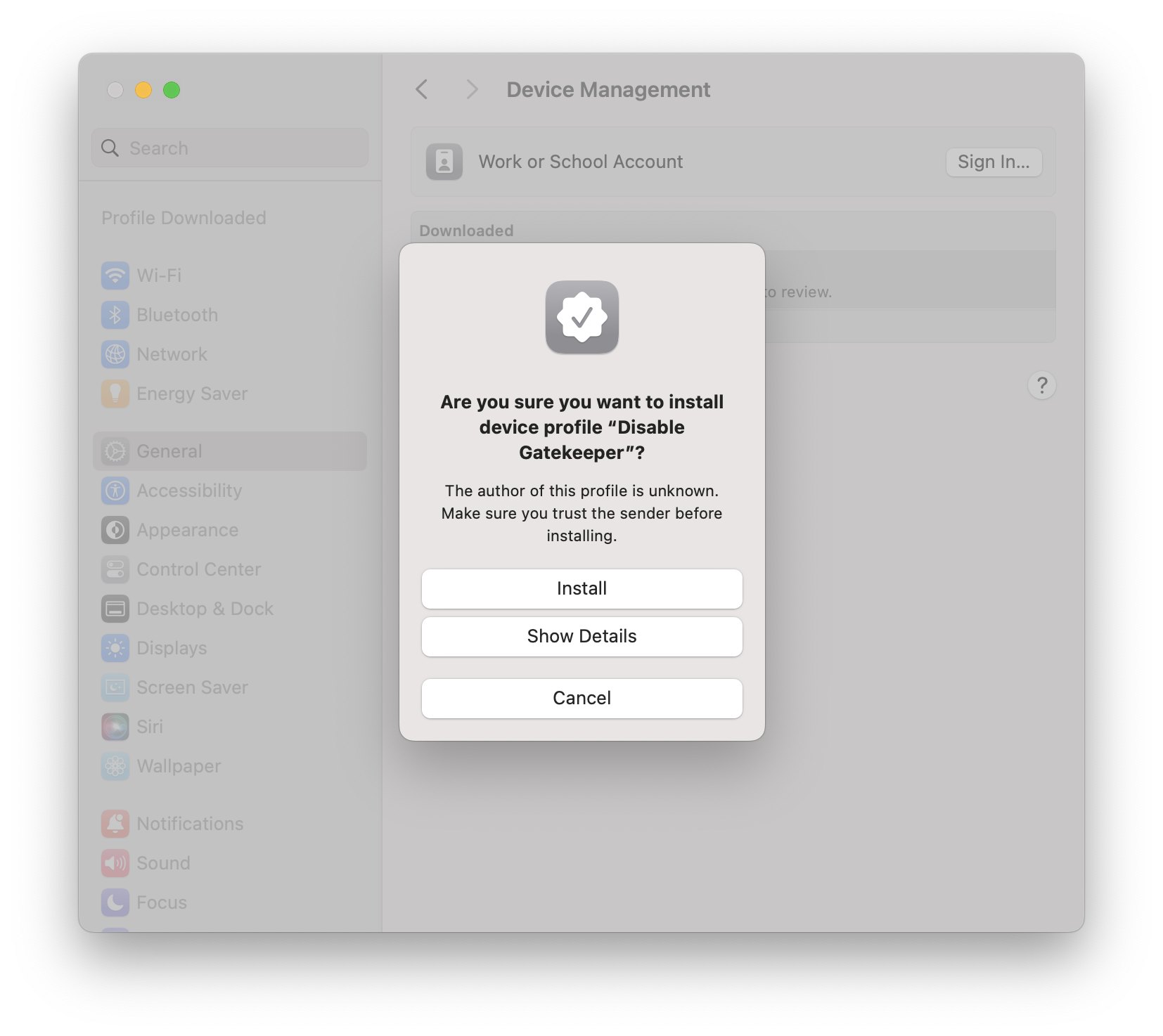Select Focus settings
The height and width of the screenshot is (1036, 1163).
point(161,902)
